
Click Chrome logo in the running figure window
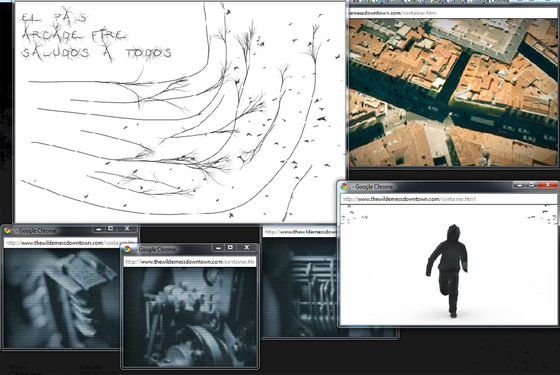(x=344, y=186)
